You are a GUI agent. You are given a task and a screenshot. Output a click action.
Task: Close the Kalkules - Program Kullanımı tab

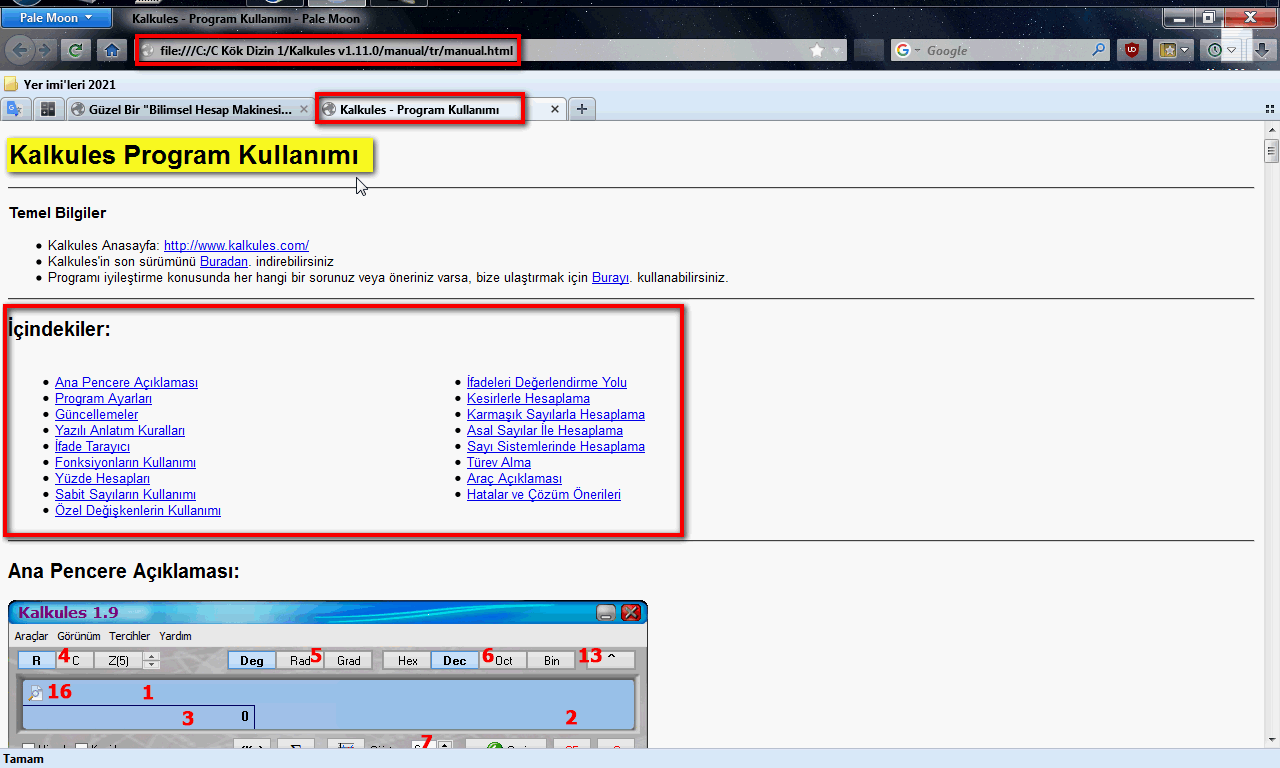coord(555,109)
